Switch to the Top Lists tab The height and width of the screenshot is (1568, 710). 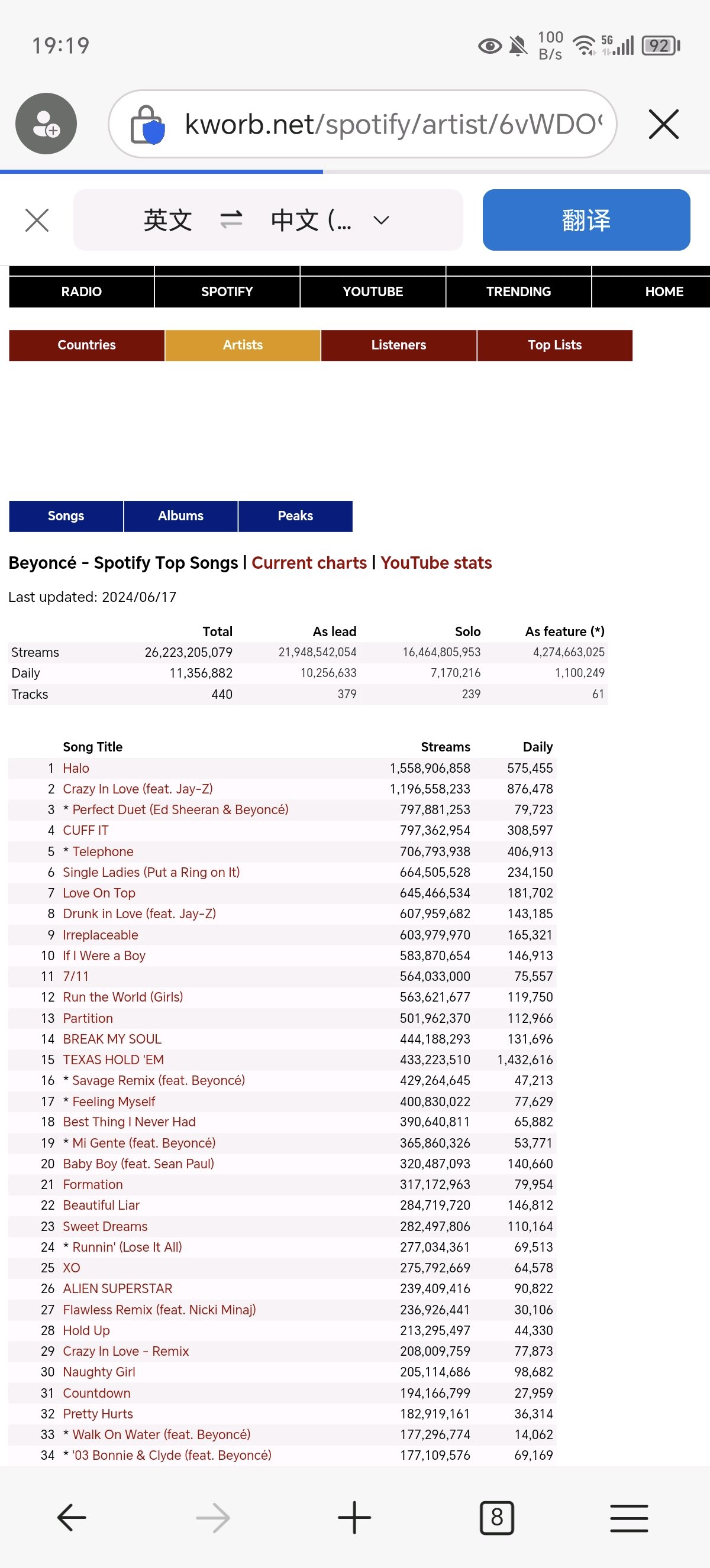pos(555,345)
